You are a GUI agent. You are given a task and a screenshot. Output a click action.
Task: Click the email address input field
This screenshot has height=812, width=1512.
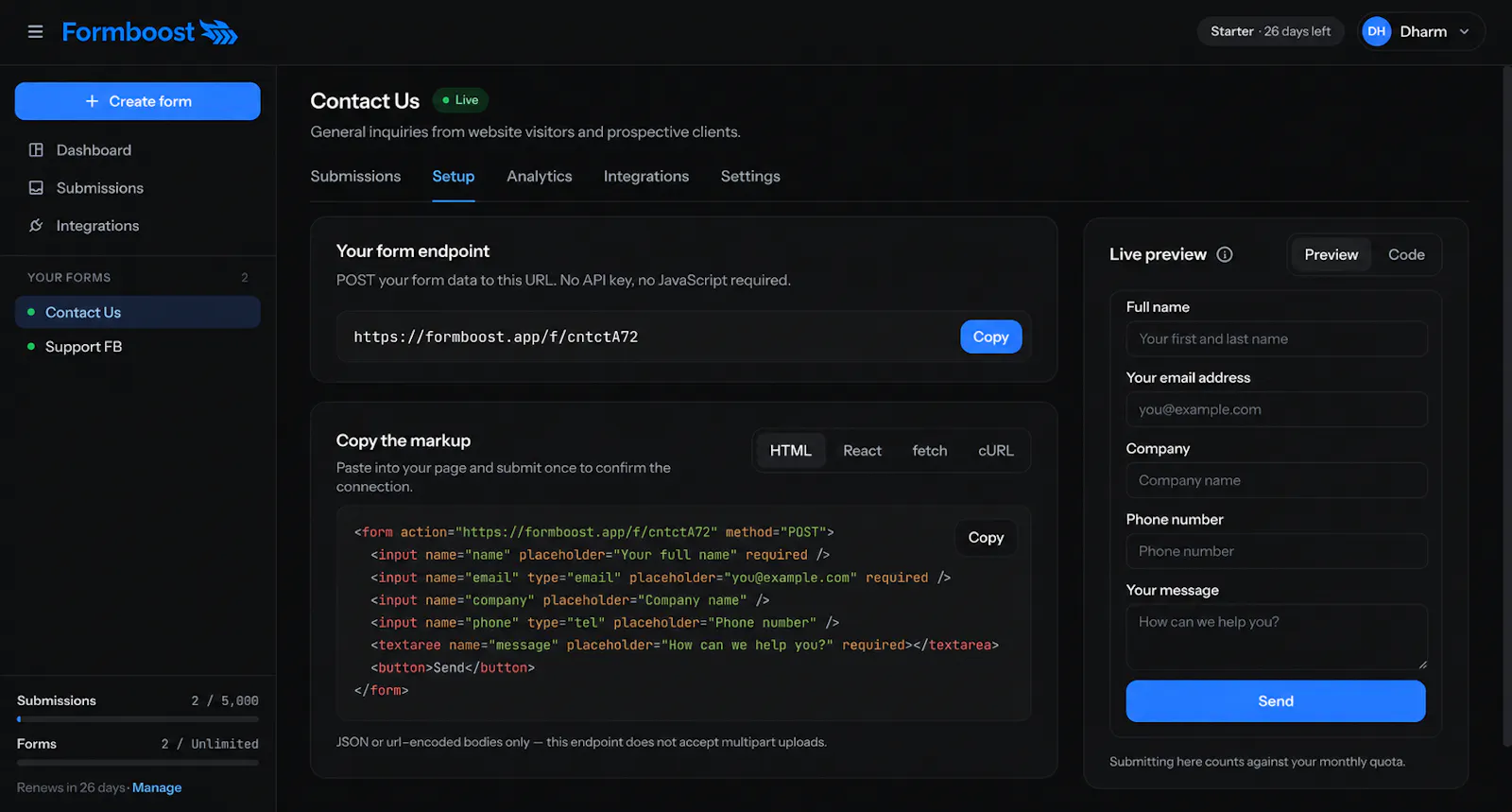click(1276, 409)
